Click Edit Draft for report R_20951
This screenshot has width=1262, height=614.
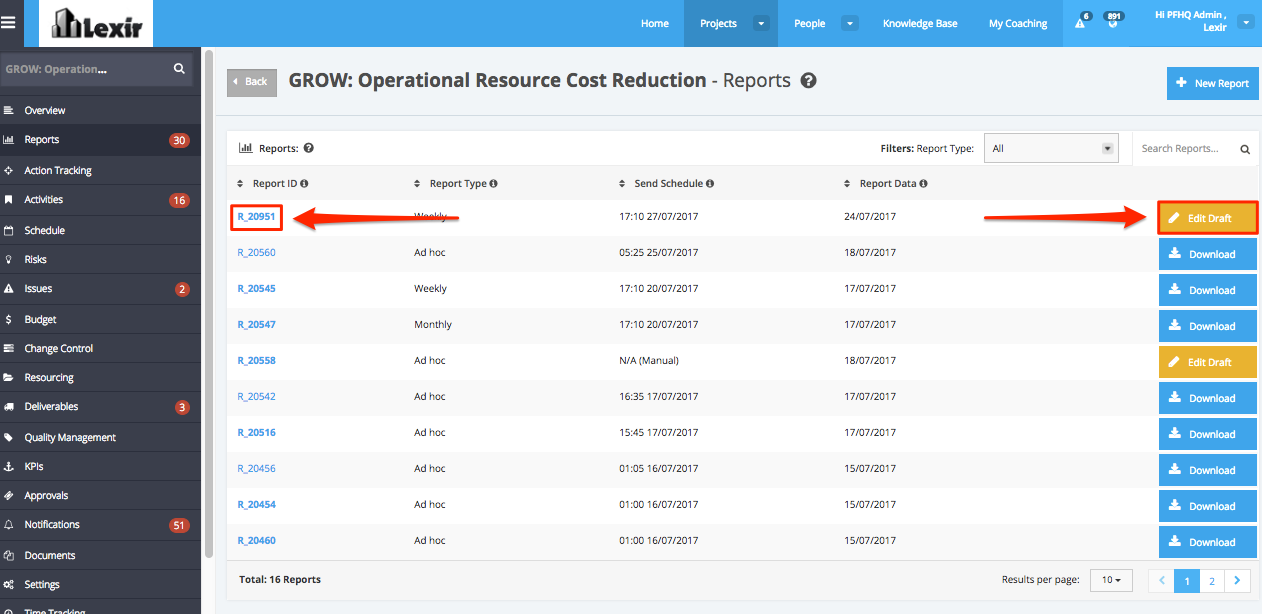1208,218
